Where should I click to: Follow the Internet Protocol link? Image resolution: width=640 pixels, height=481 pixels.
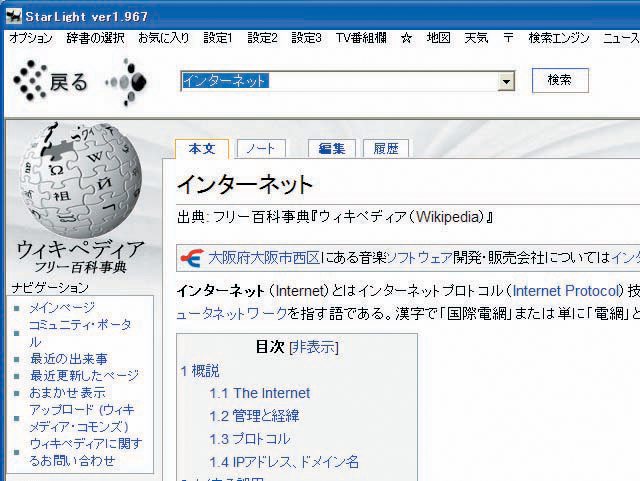click(567, 291)
